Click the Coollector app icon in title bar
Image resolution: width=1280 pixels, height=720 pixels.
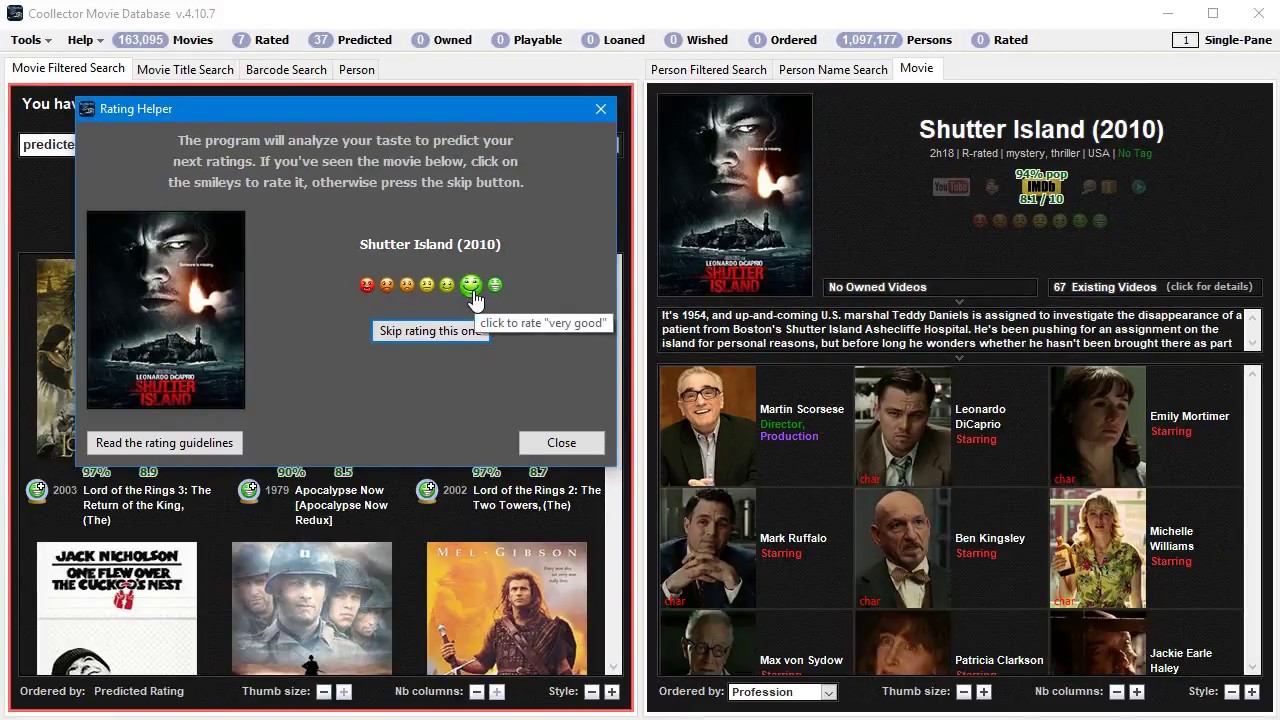(15, 13)
